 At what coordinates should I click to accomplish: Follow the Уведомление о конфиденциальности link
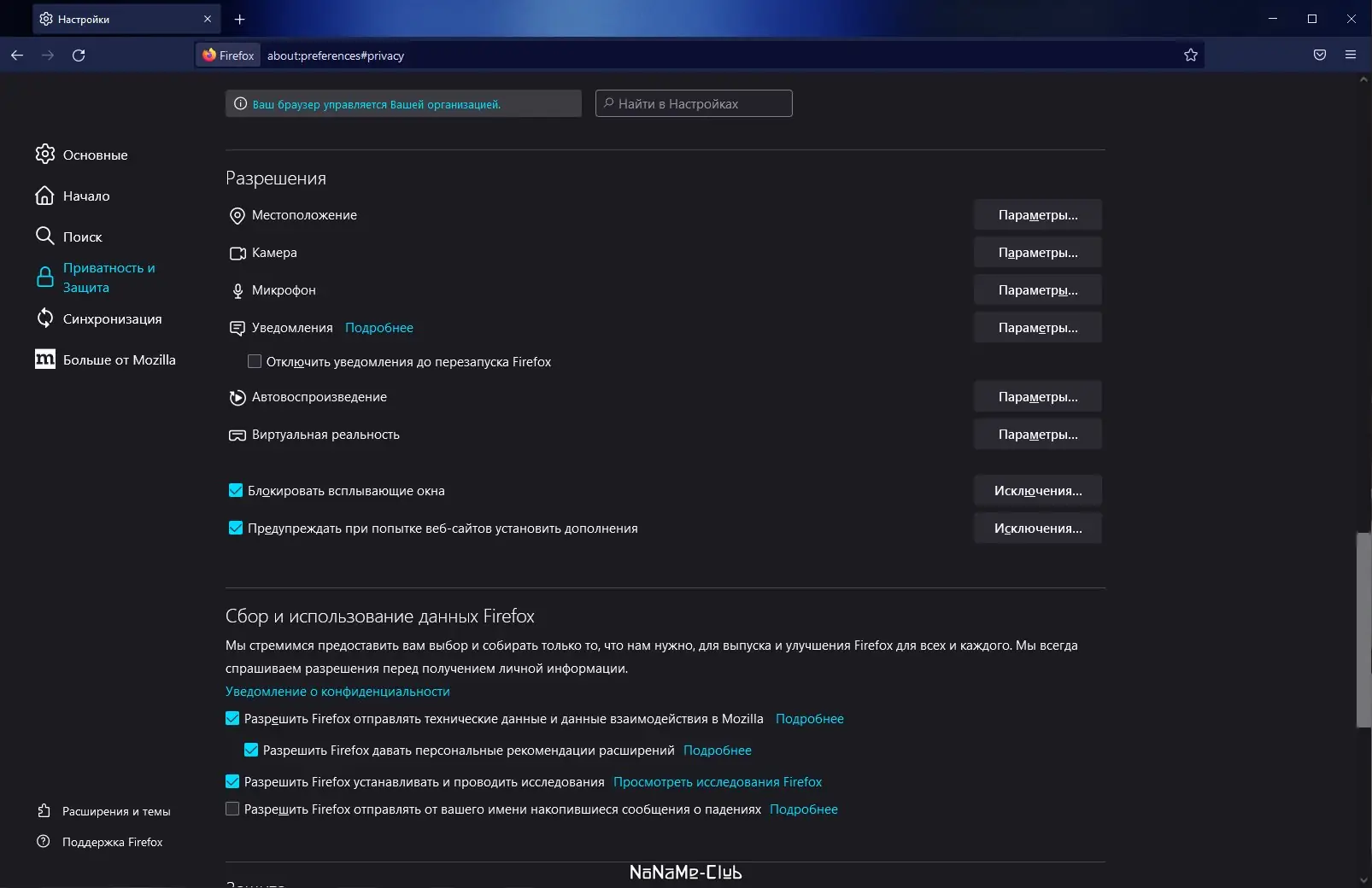coord(337,692)
